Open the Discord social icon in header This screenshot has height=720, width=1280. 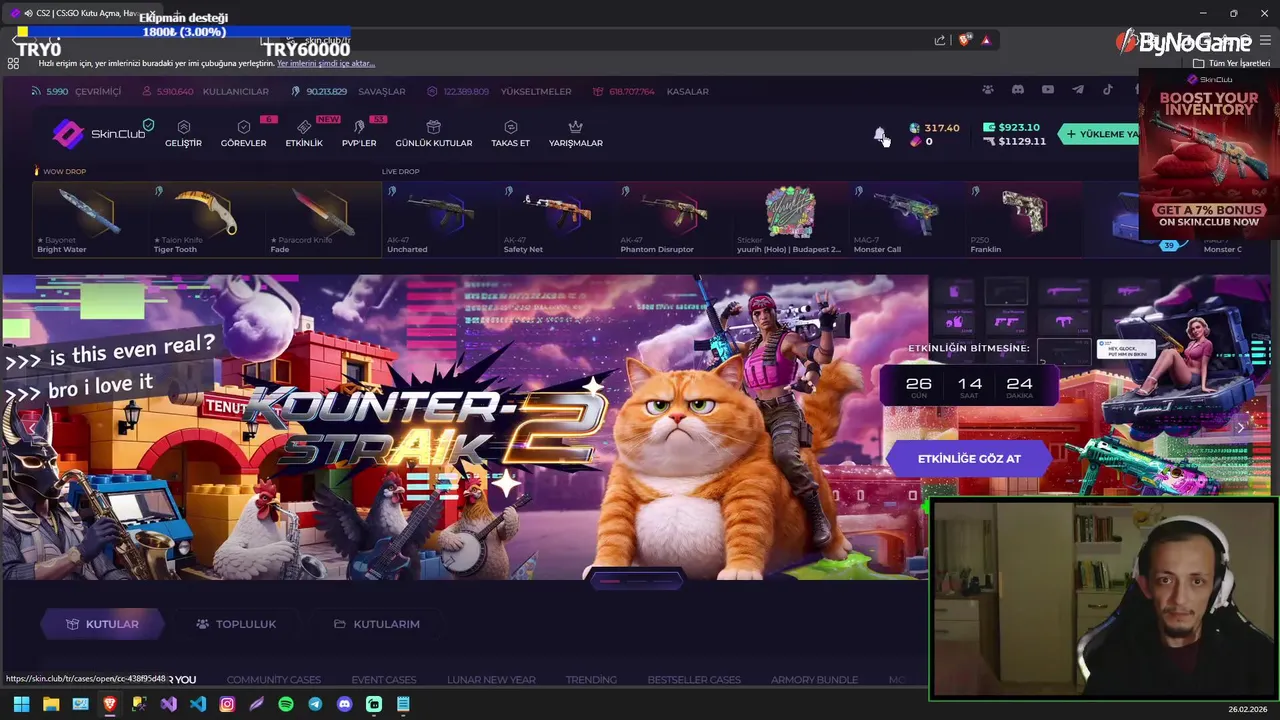click(x=1018, y=90)
